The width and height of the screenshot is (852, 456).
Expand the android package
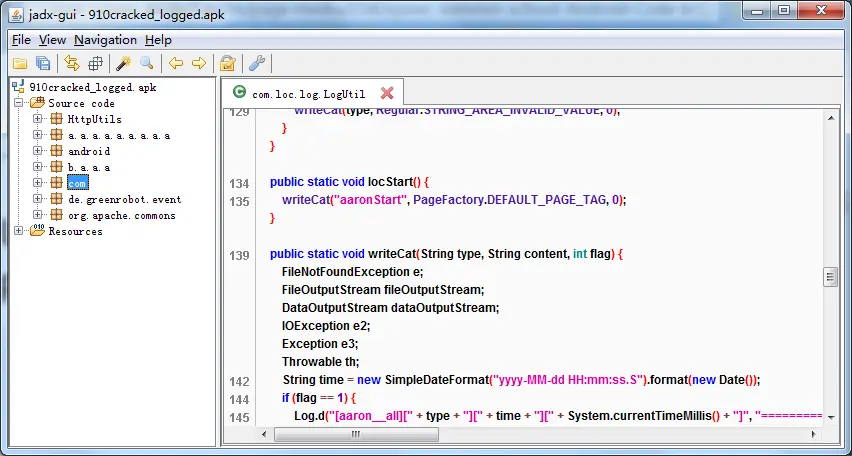pyautogui.click(x=37, y=151)
